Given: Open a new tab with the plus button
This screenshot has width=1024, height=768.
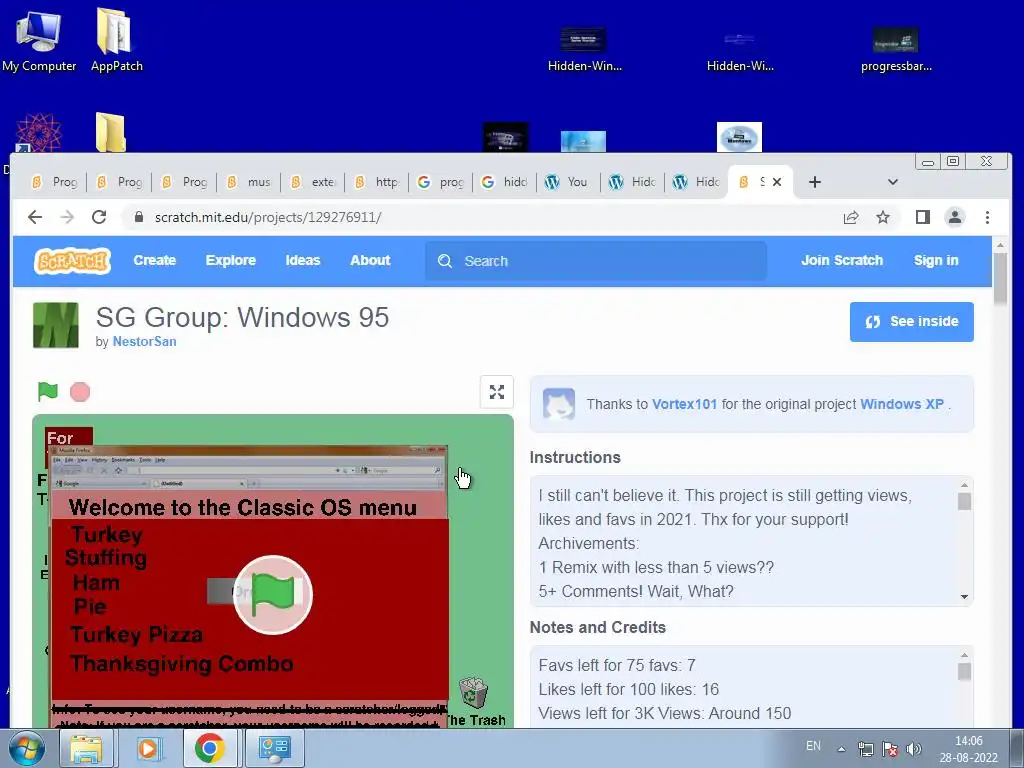Looking at the screenshot, I should pos(814,182).
